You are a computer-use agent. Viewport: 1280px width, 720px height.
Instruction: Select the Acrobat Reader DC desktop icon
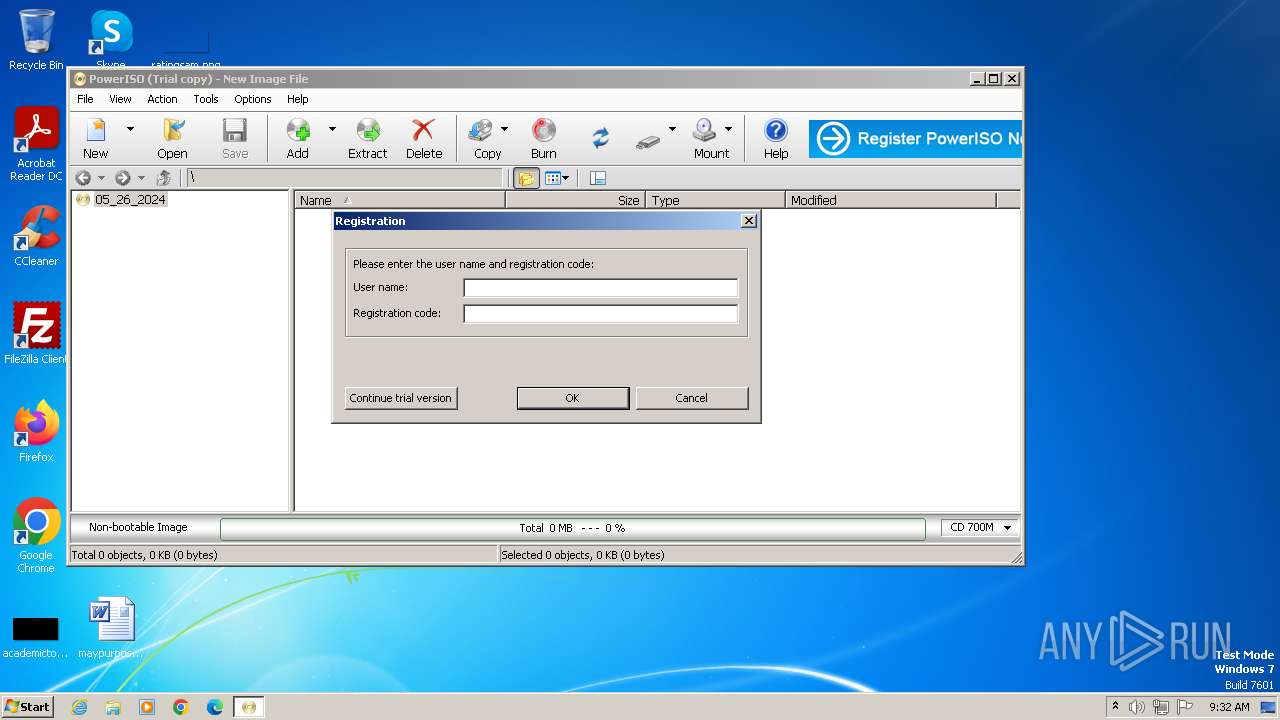click(36, 144)
